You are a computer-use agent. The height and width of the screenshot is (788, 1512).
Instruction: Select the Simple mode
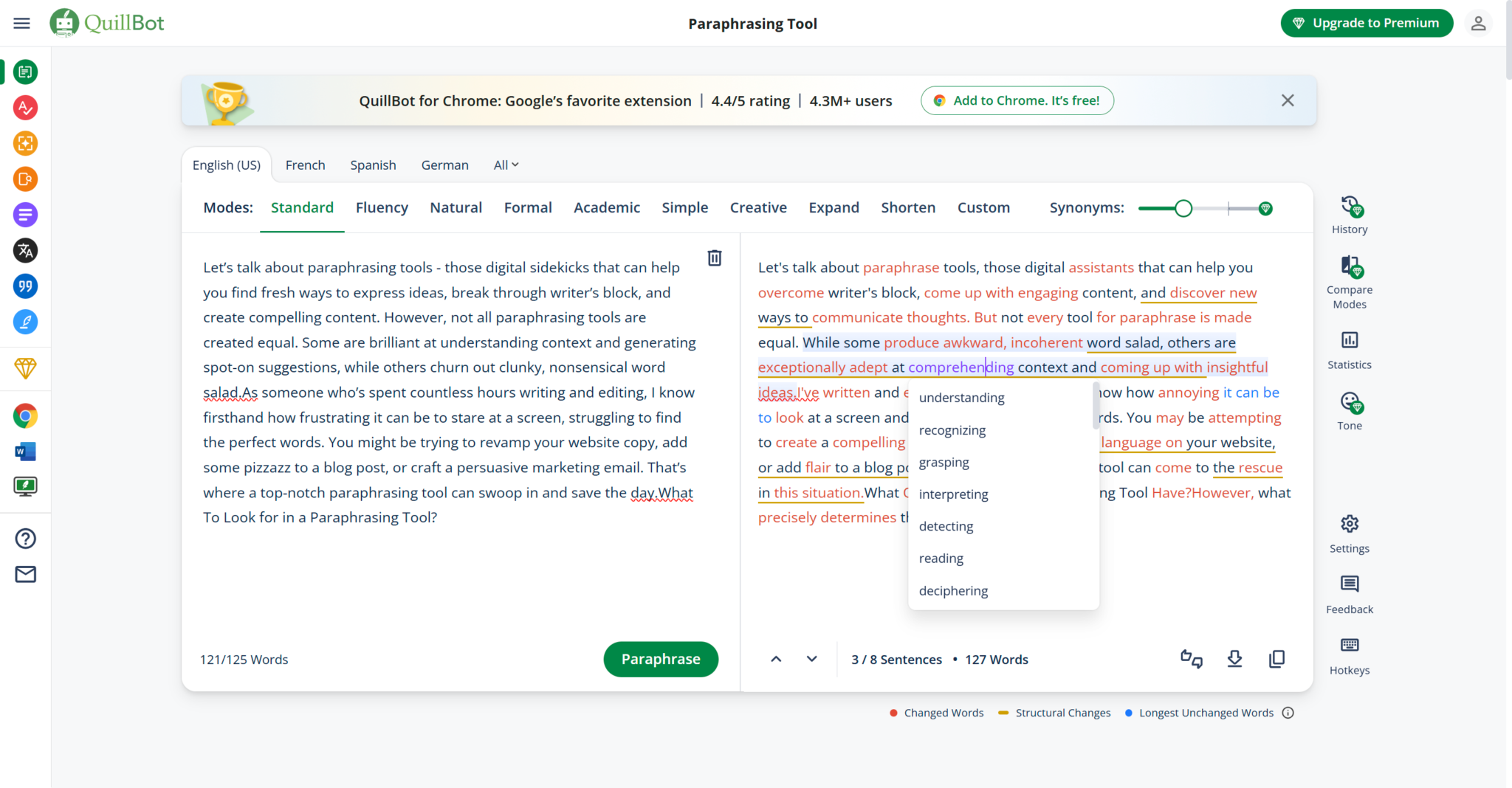click(684, 208)
